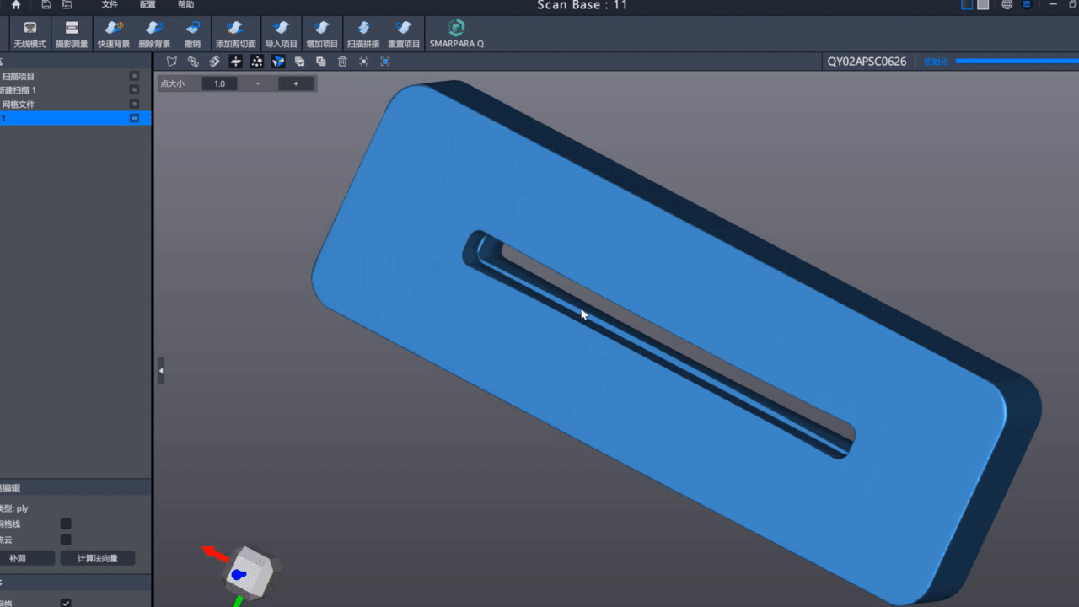Click 撤销 undo tool
Image resolution: width=1079 pixels, height=607 pixels.
(x=193, y=33)
